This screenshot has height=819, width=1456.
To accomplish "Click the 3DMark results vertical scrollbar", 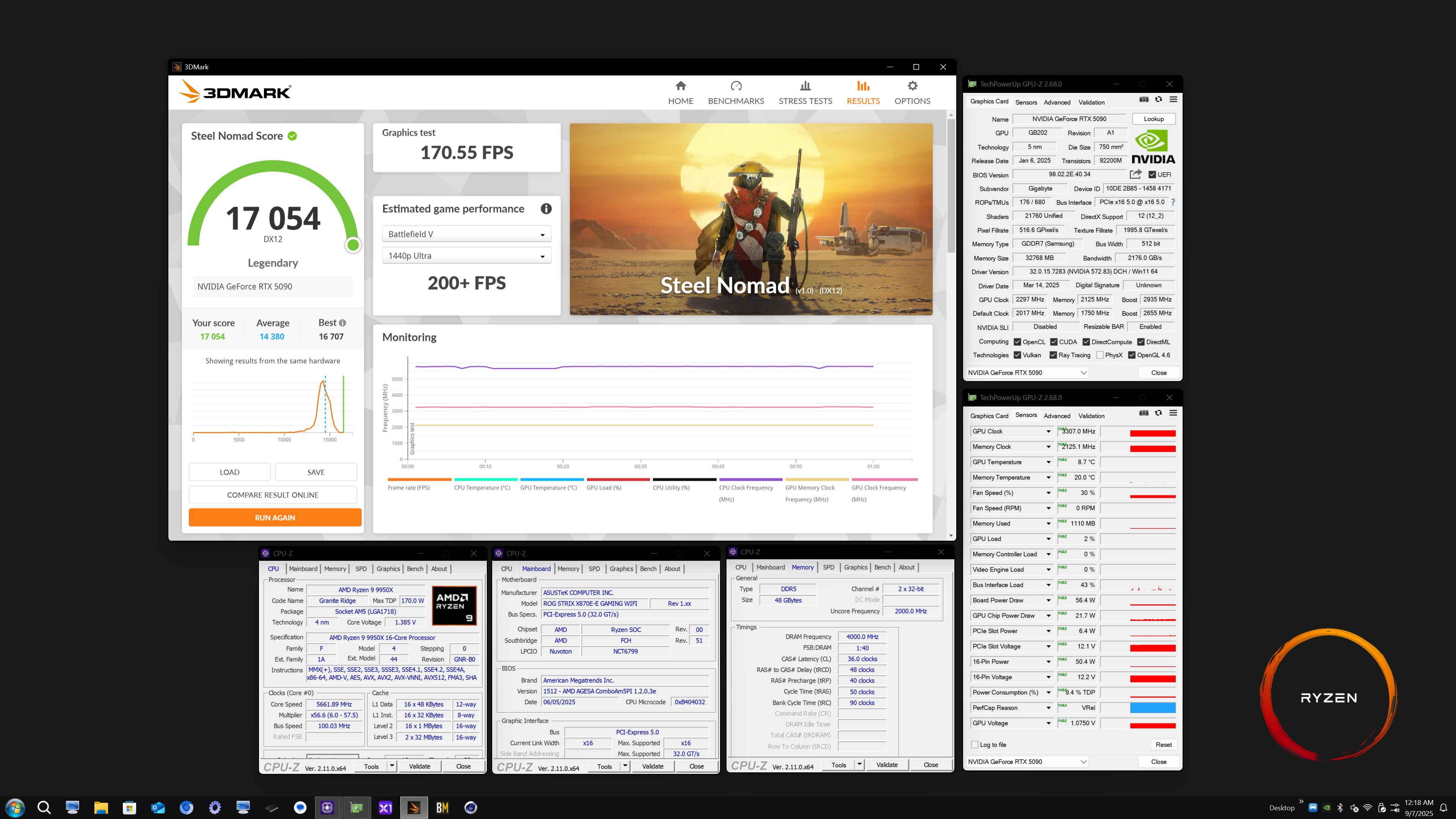I will 951,187.
